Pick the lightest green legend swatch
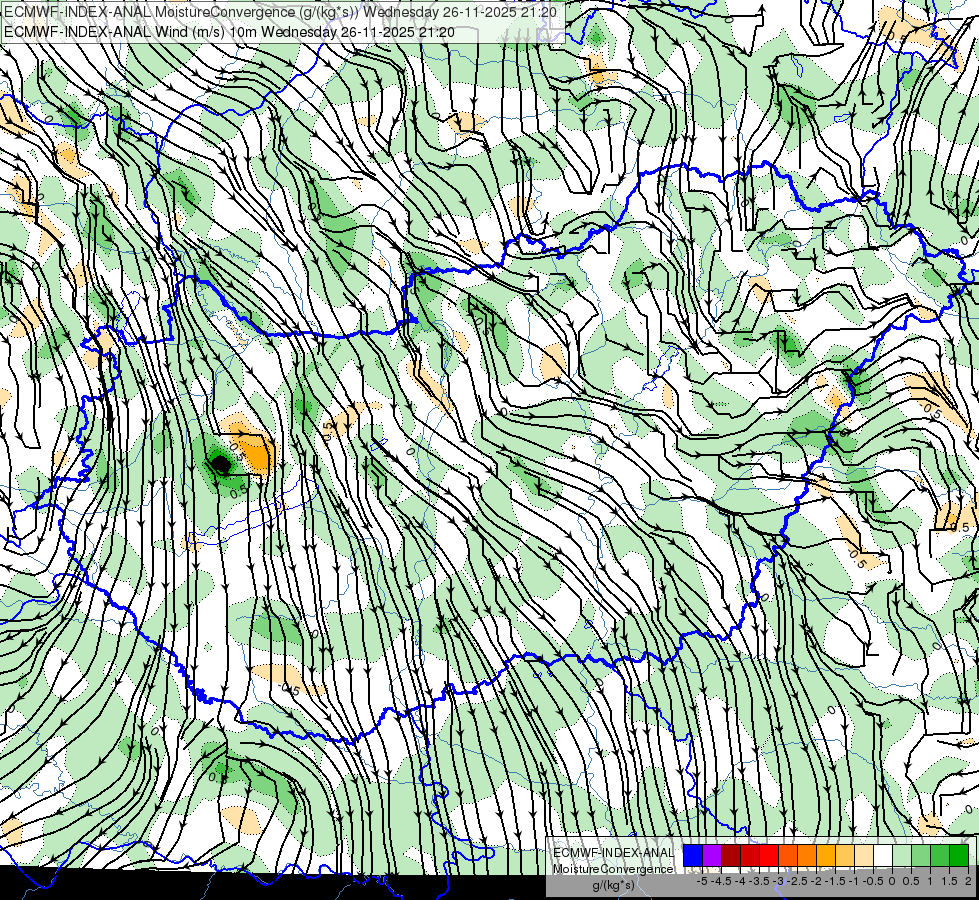Image resolution: width=979 pixels, height=900 pixels. (x=902, y=855)
